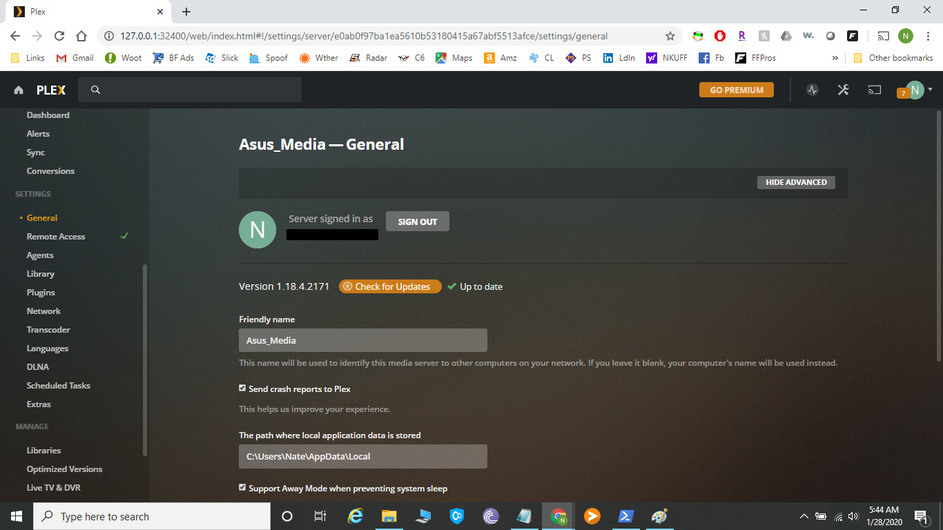Click the address bar URL
Viewport: 943px width, 530px height.
coord(364,36)
